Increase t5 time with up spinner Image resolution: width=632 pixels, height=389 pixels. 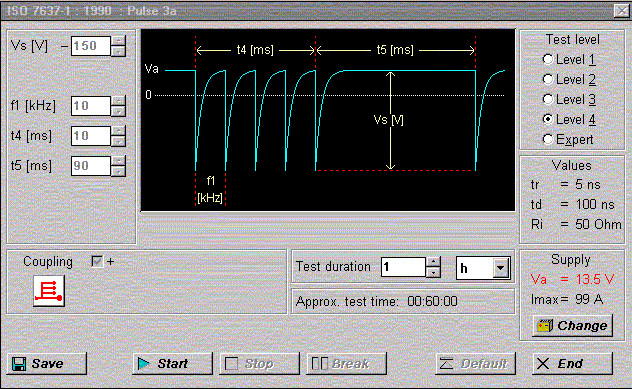click(118, 161)
